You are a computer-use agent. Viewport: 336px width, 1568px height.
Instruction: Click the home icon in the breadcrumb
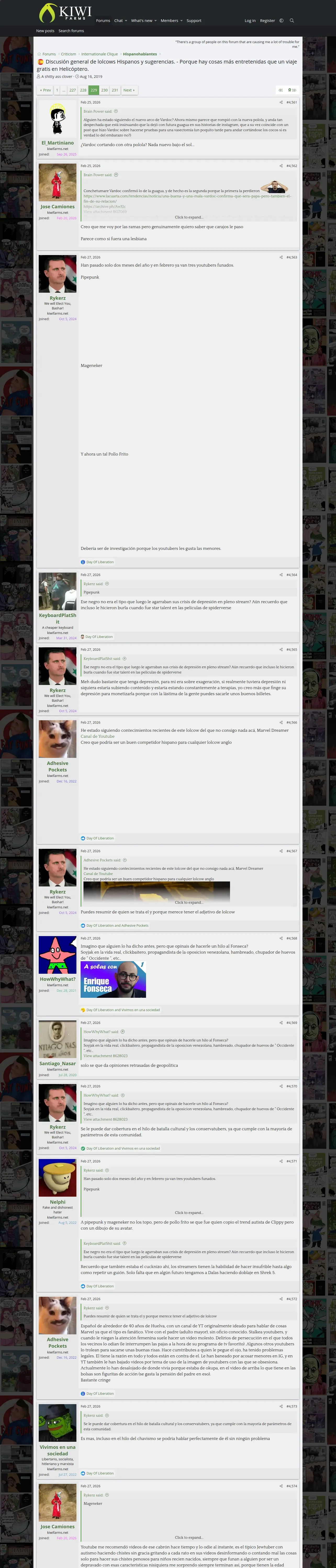40,54
